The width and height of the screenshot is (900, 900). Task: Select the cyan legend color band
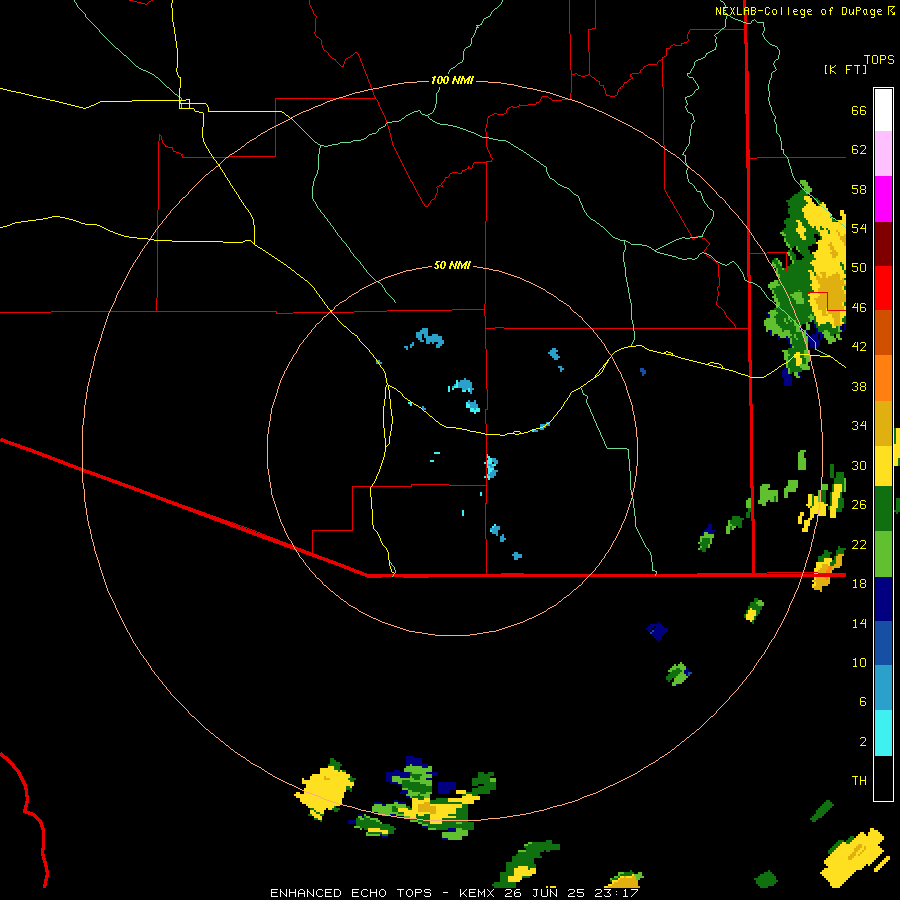click(x=883, y=733)
